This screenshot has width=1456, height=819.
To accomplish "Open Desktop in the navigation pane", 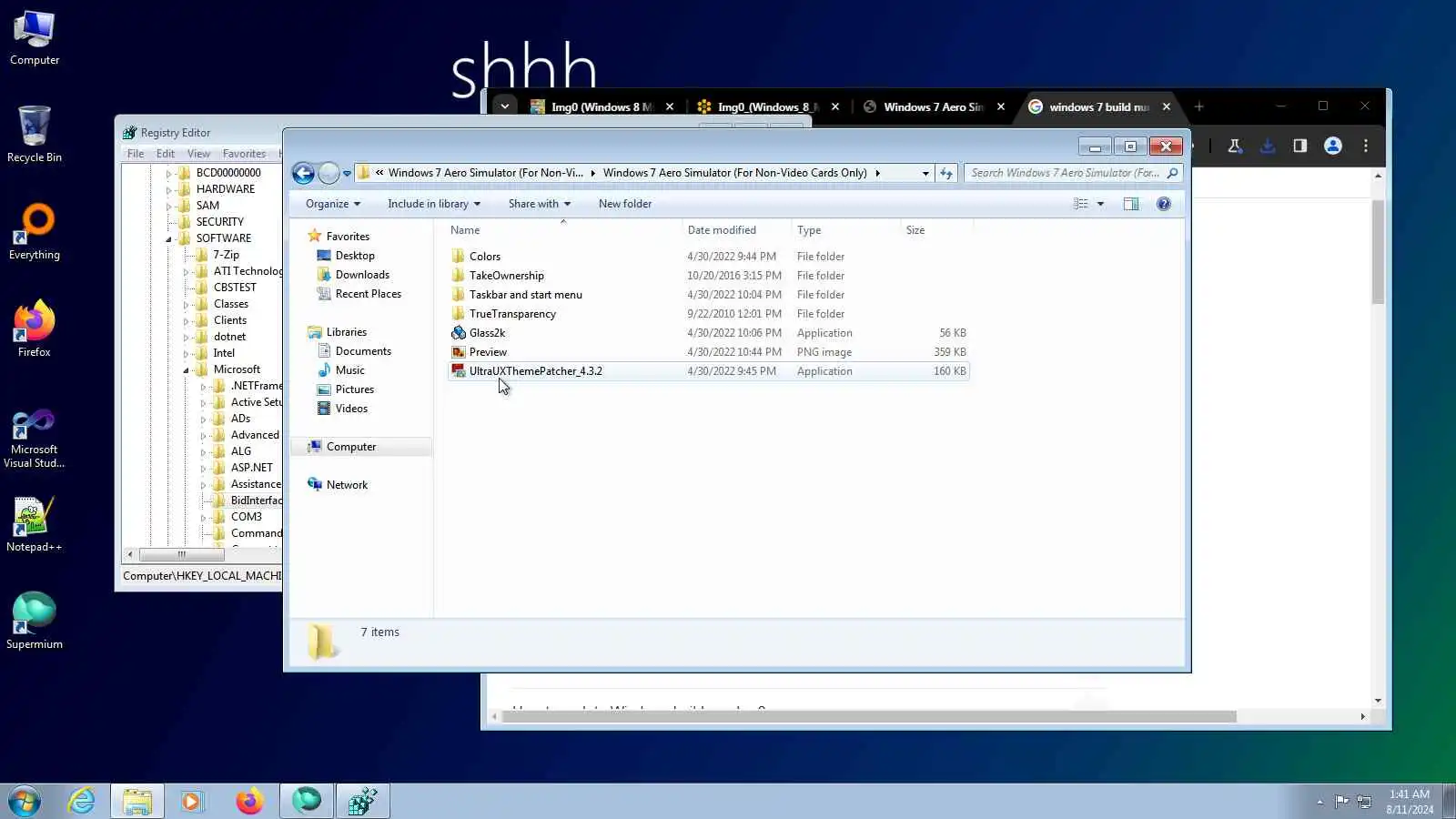I will pyautogui.click(x=354, y=256).
